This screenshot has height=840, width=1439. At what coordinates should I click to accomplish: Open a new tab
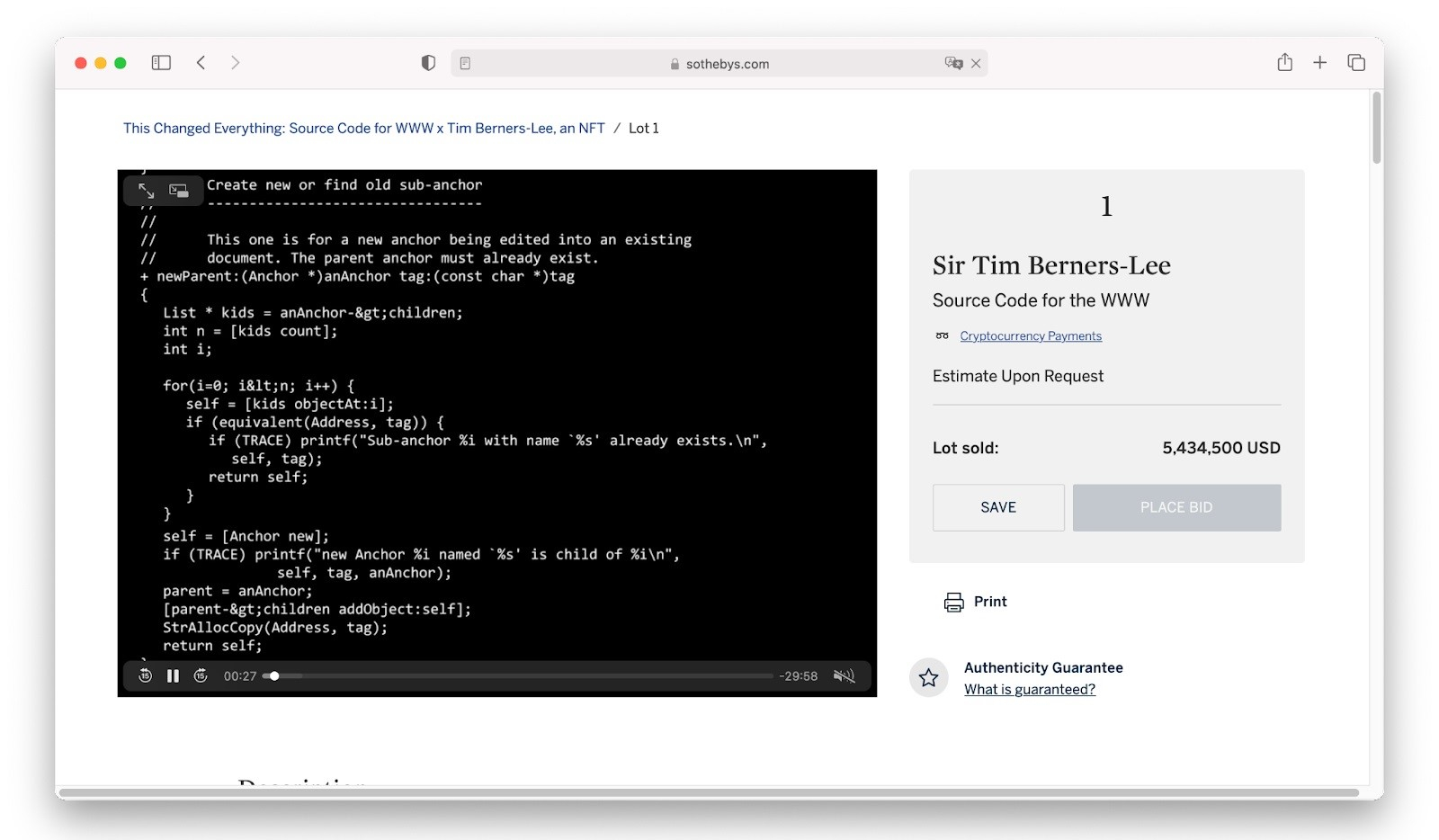pyautogui.click(x=1319, y=63)
